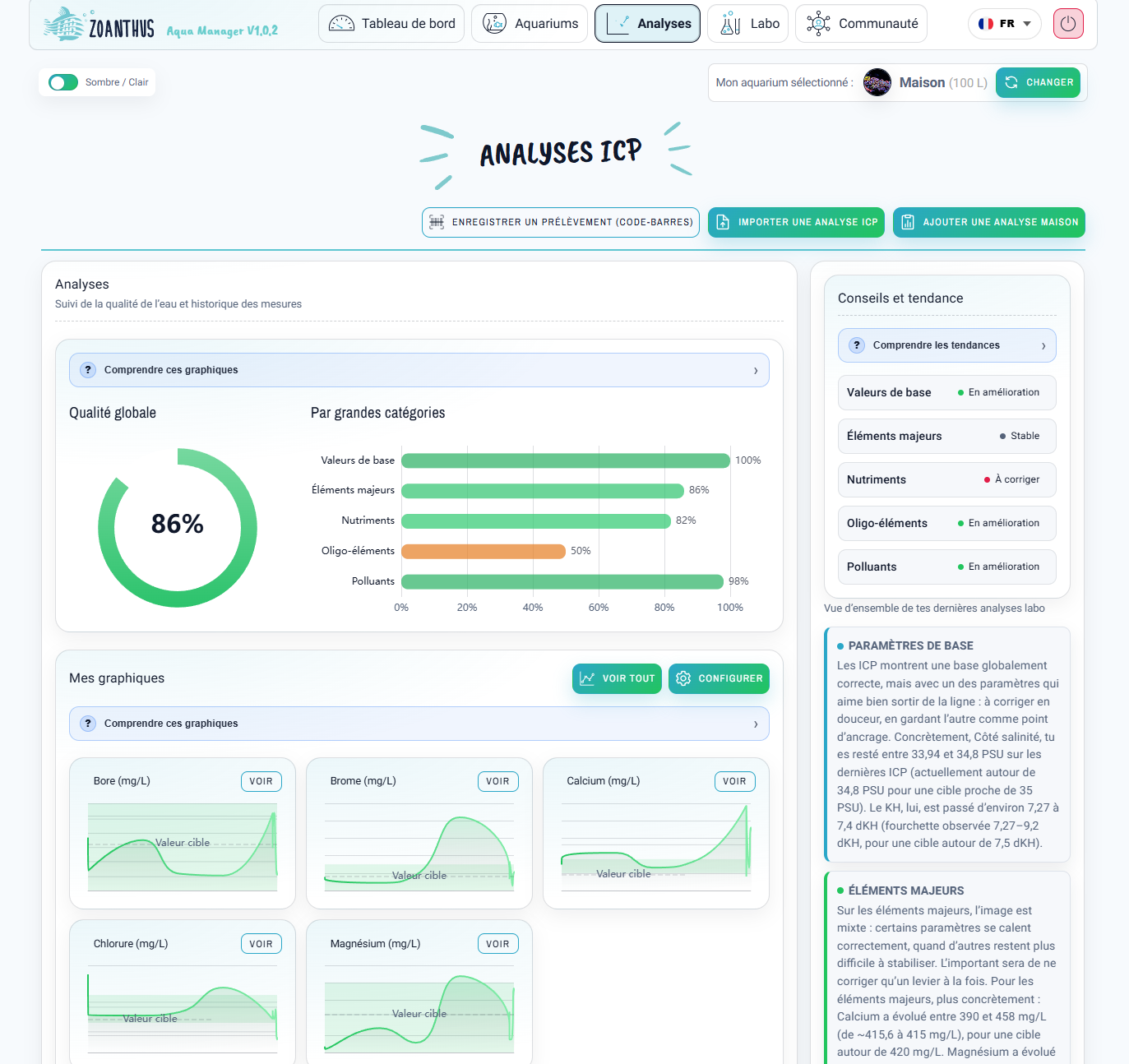Image resolution: width=1129 pixels, height=1064 pixels.
Task: Click the ÉLÉMENTS MAJEURS advice heading
Action: [905, 891]
